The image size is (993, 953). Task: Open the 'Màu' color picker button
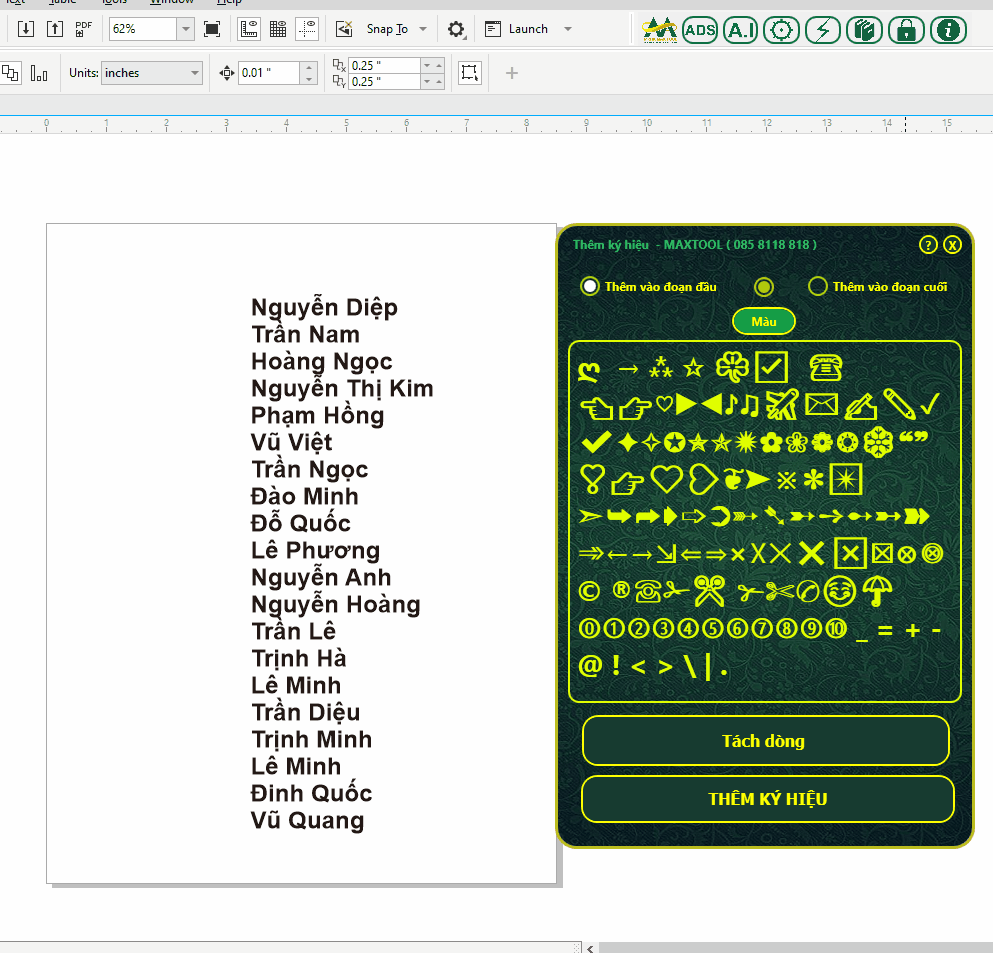tap(764, 321)
